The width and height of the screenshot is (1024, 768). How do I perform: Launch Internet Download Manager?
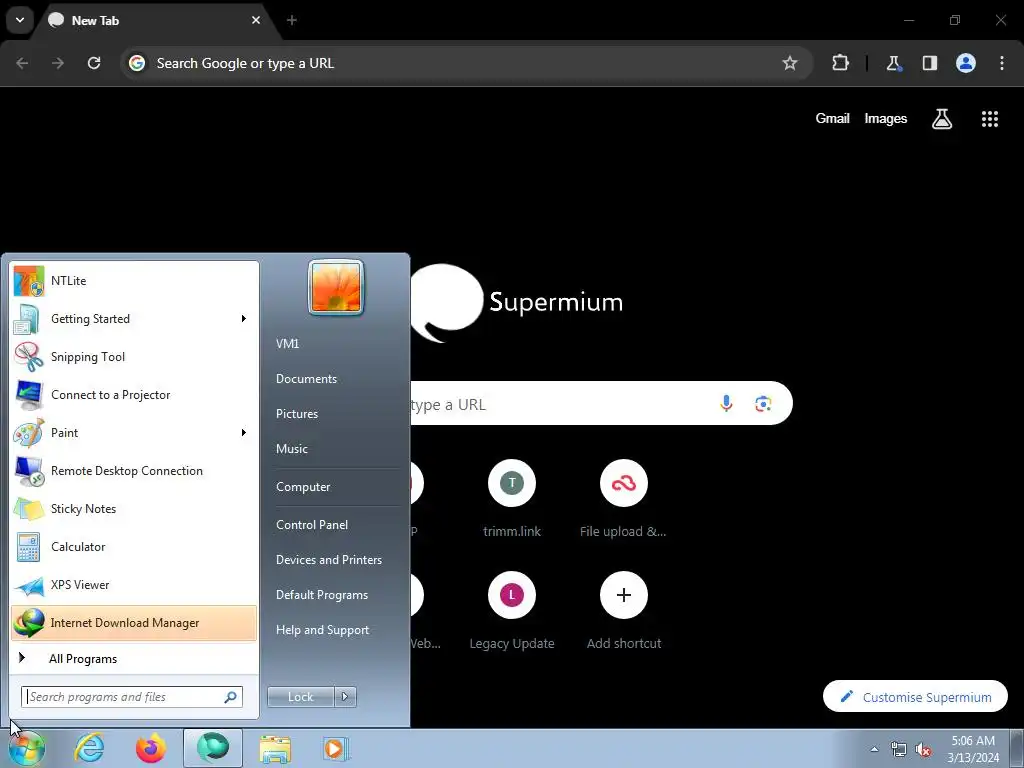click(x=134, y=622)
